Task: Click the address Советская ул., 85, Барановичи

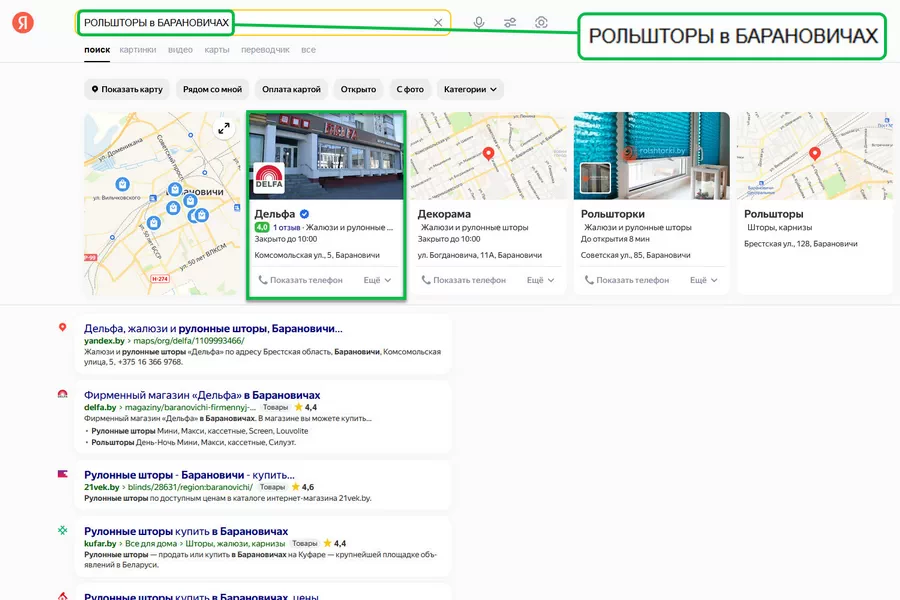Action: 635,255
